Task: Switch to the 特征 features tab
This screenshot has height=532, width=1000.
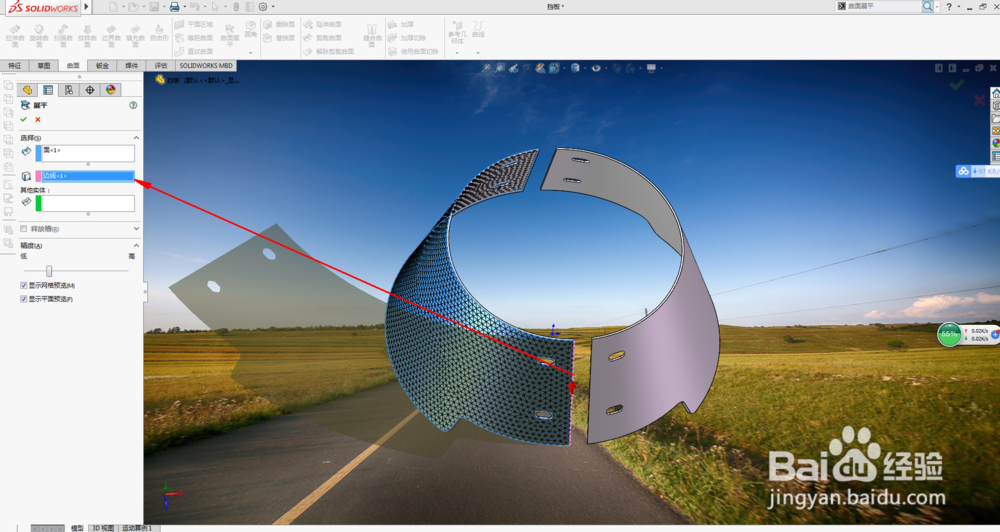Action: 14,66
